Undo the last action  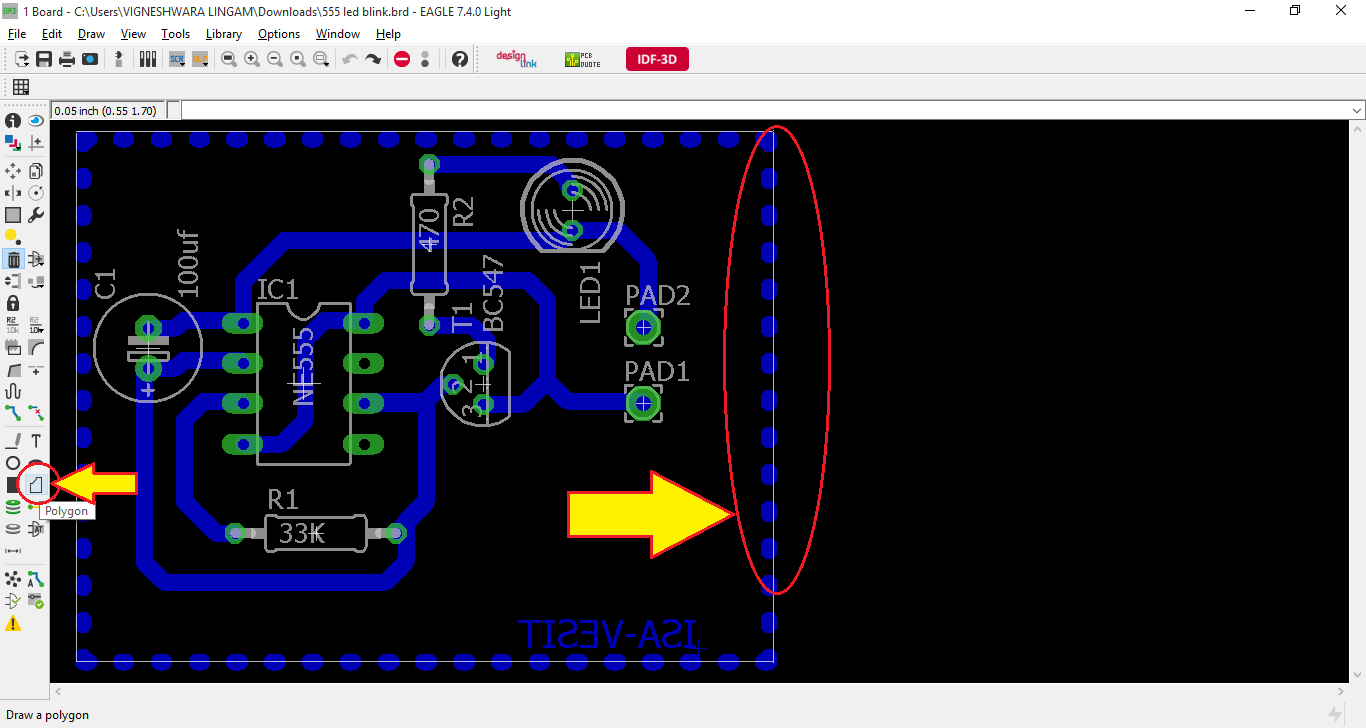[348, 58]
